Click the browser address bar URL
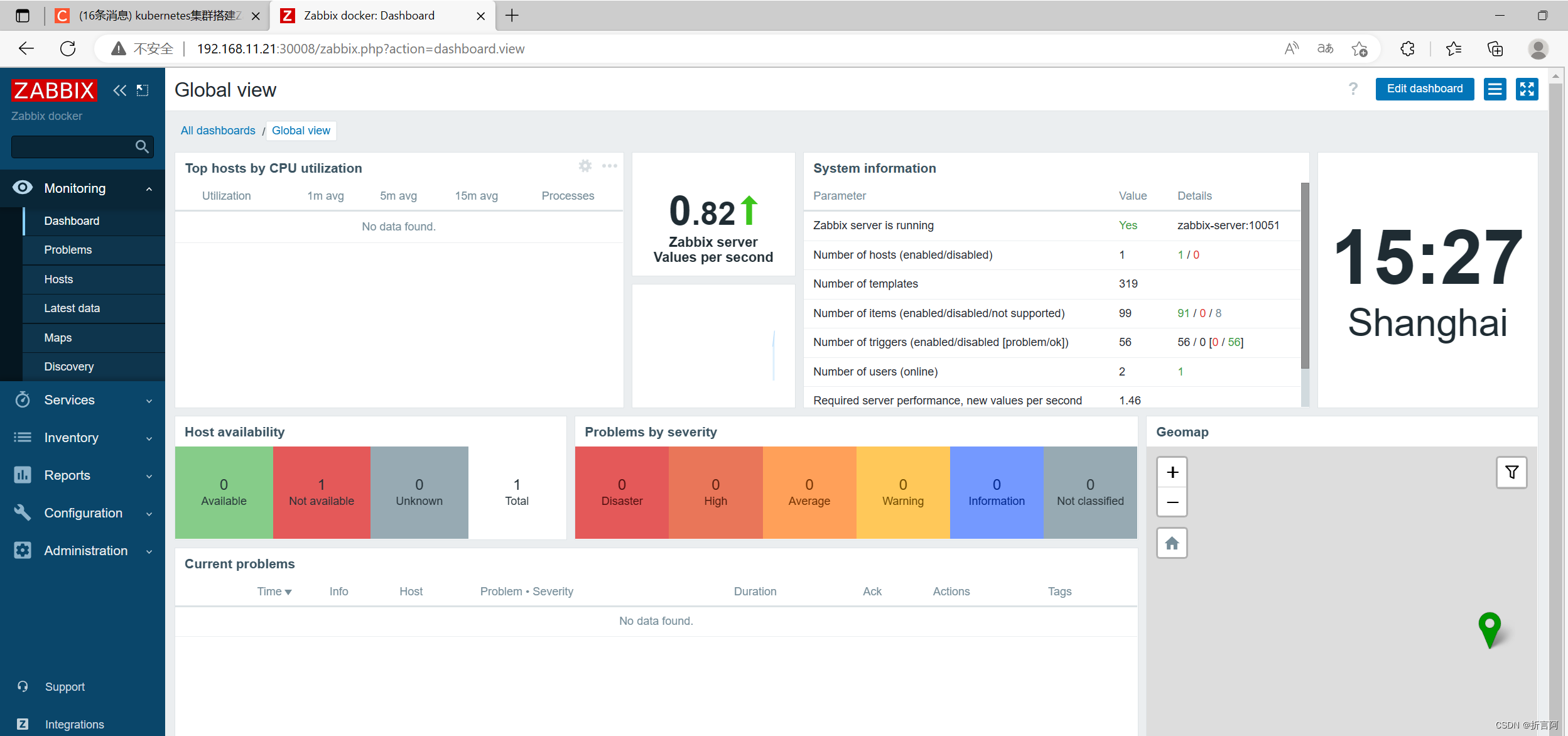Screen dimensions: 1568x736 click(360, 49)
